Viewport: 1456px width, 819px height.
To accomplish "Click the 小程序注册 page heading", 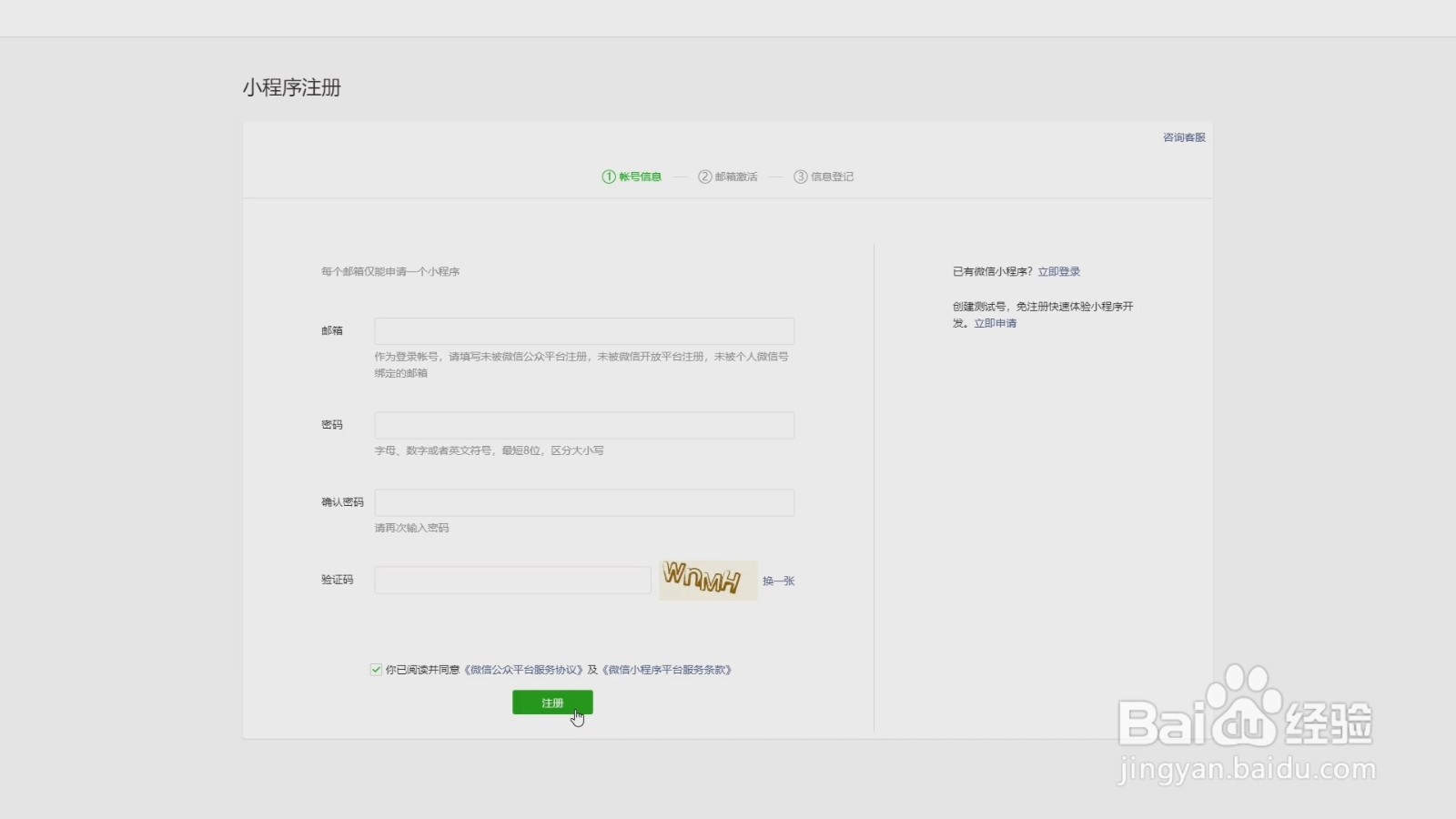I will pyautogui.click(x=292, y=87).
